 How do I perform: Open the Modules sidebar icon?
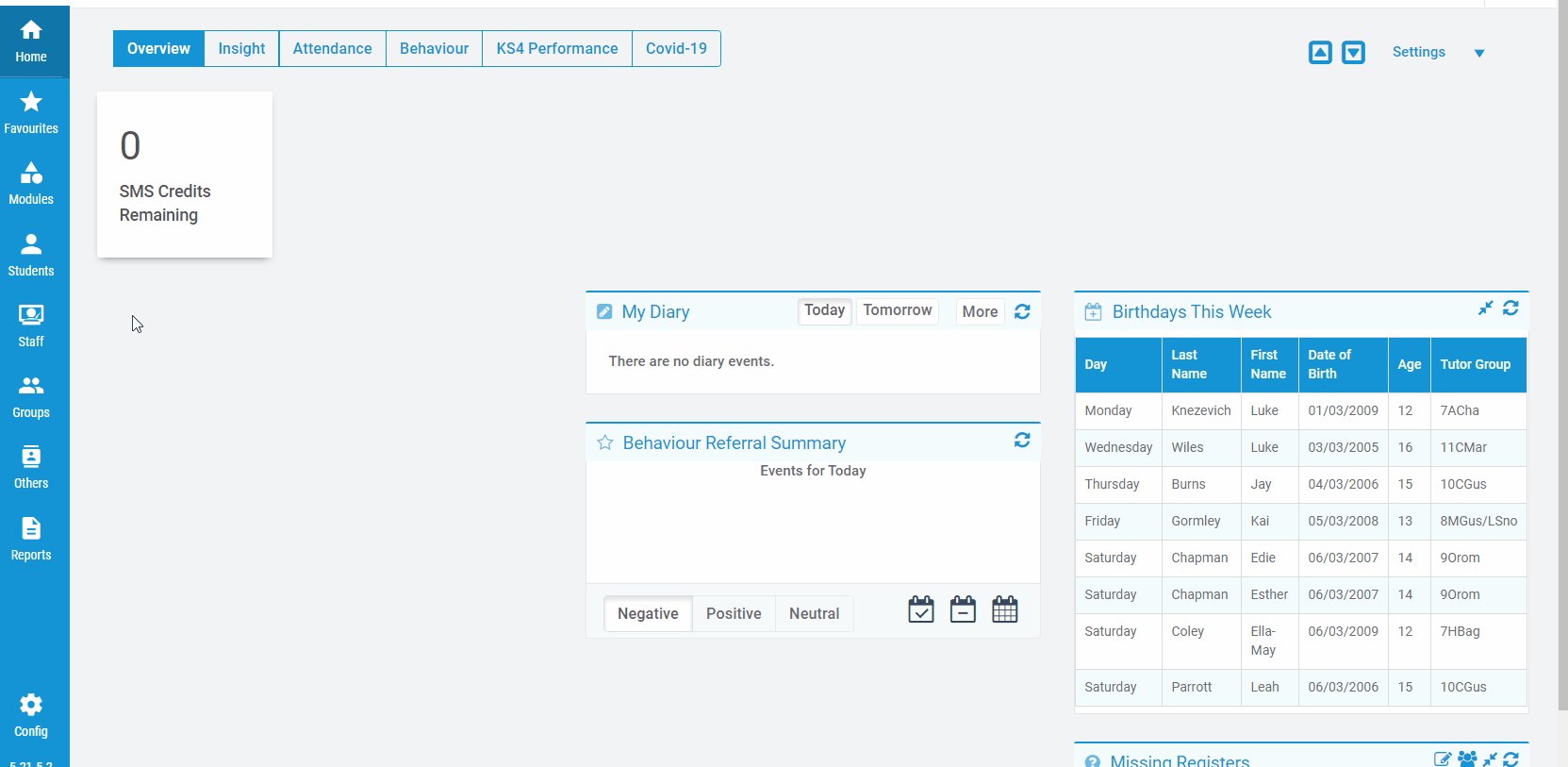[31, 184]
